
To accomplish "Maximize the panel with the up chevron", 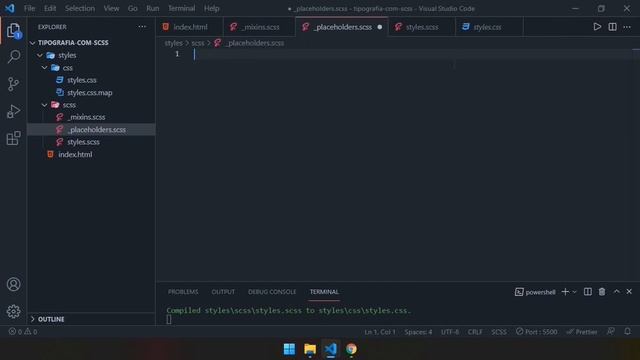I will (617, 291).
